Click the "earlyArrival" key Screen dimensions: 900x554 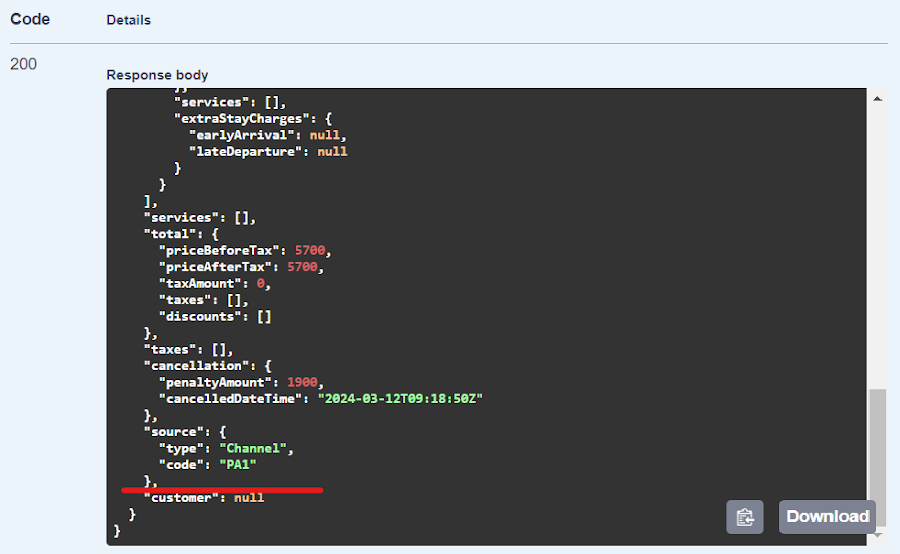[x=242, y=135]
